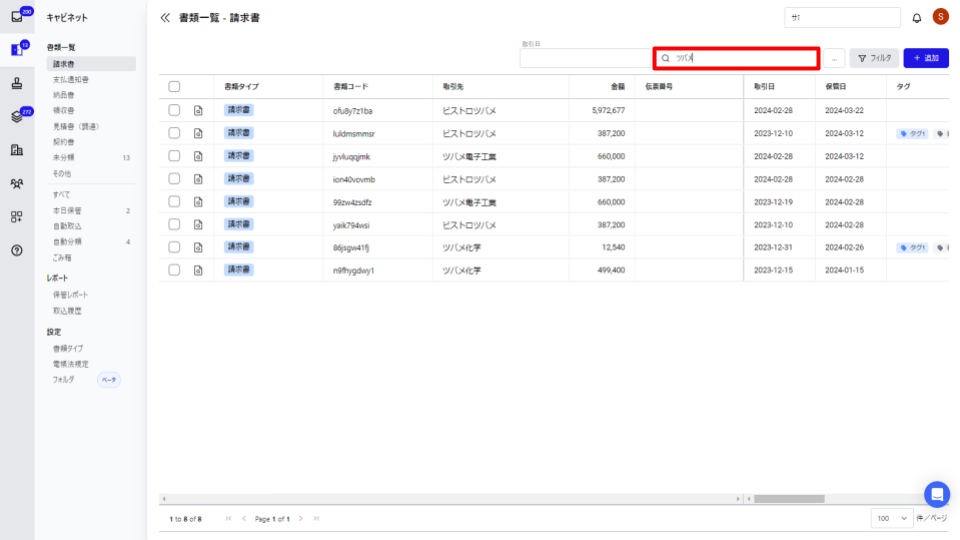960x540 pixels.
Task: Open the cabinet icon in left rail
Action: 17,50
